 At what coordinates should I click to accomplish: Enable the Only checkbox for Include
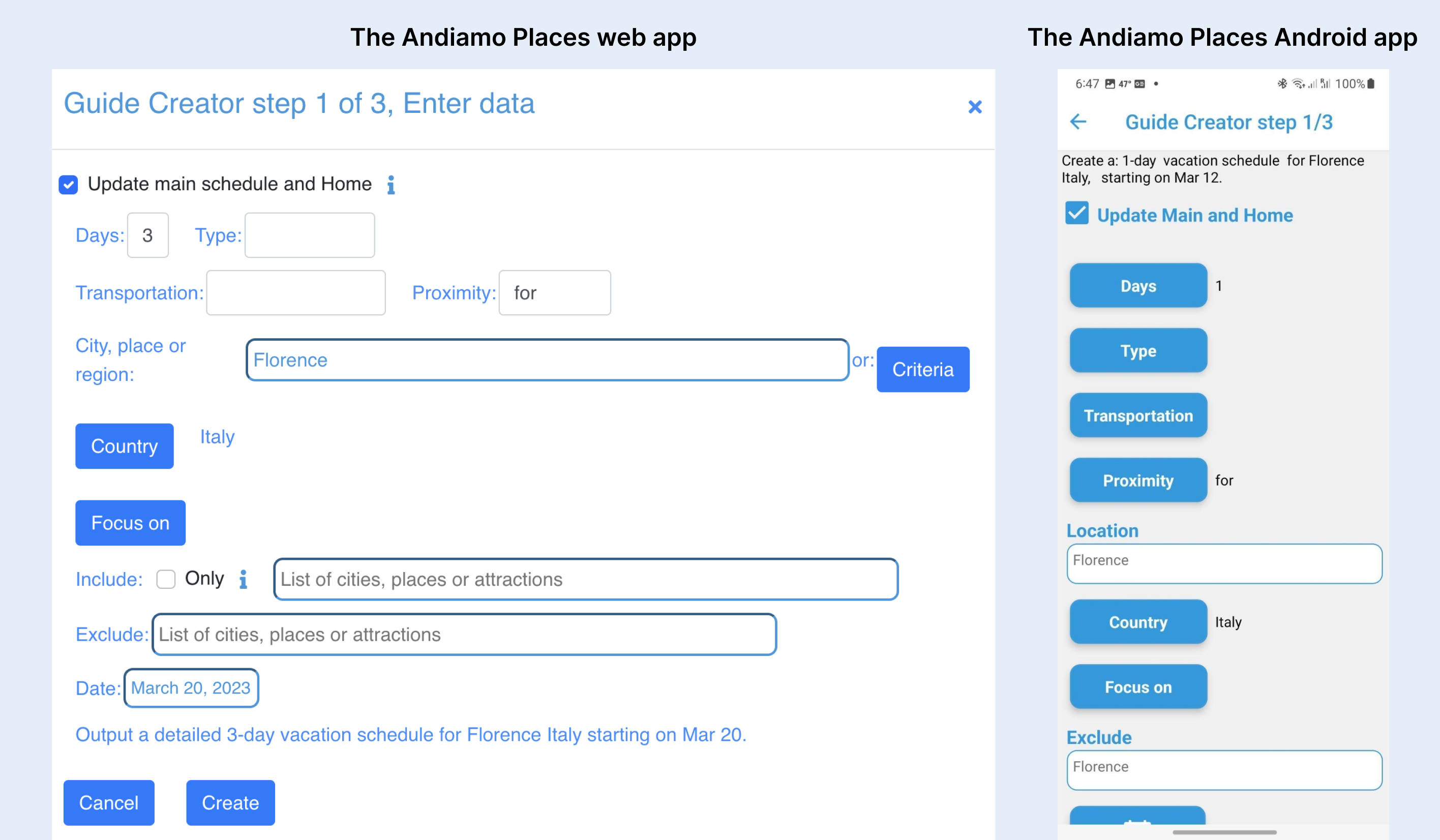click(166, 579)
